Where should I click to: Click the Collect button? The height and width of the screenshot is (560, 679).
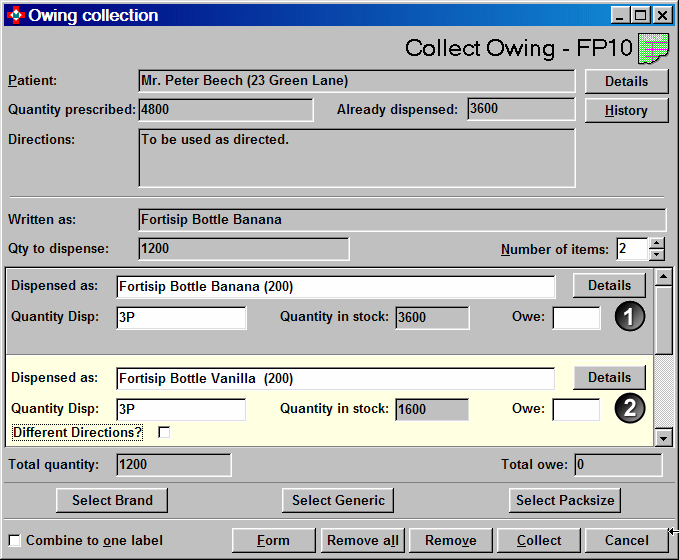539,540
